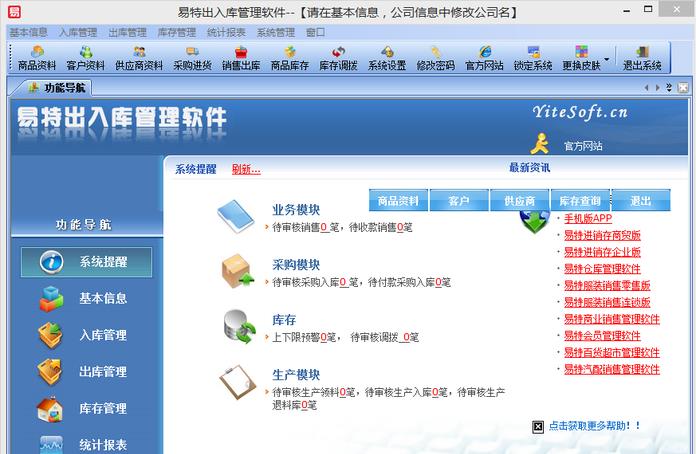Click the 采购模块 box icon
The height and width of the screenshot is (454, 696).
coord(237,271)
